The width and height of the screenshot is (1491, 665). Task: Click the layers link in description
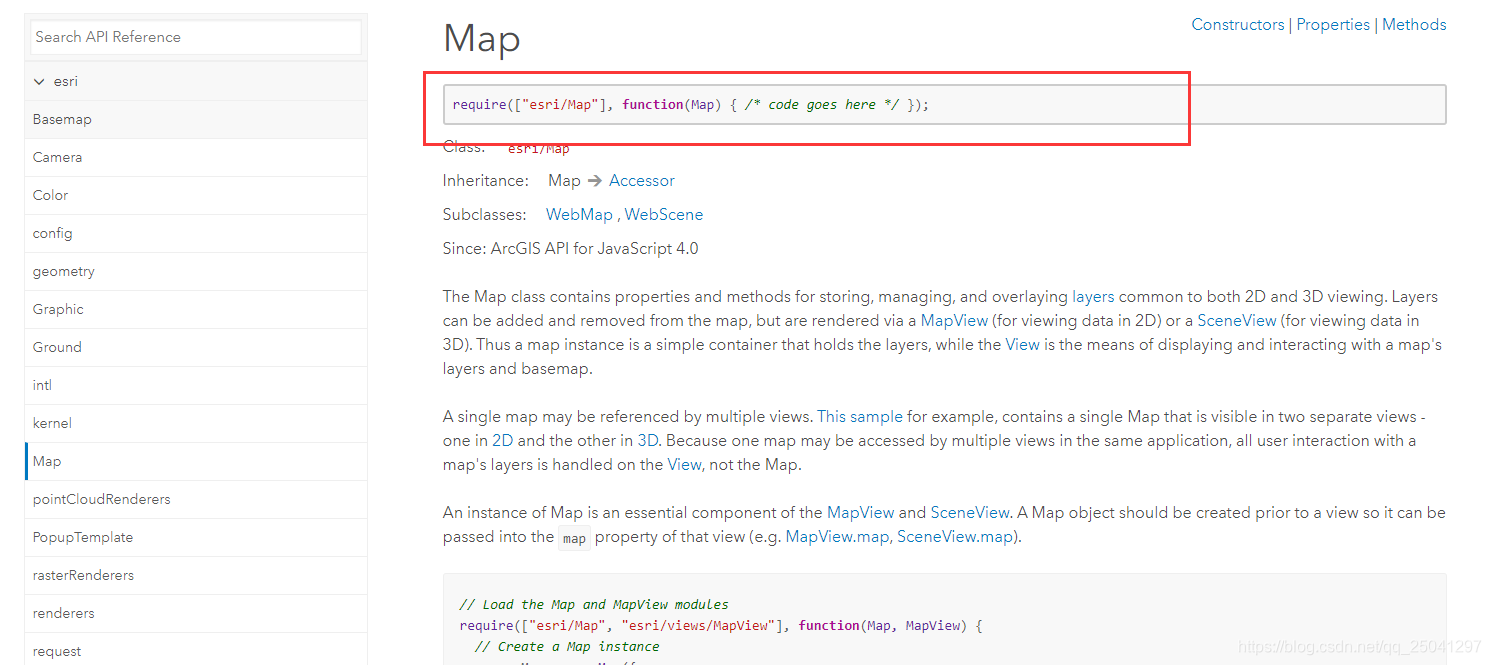click(x=1093, y=297)
